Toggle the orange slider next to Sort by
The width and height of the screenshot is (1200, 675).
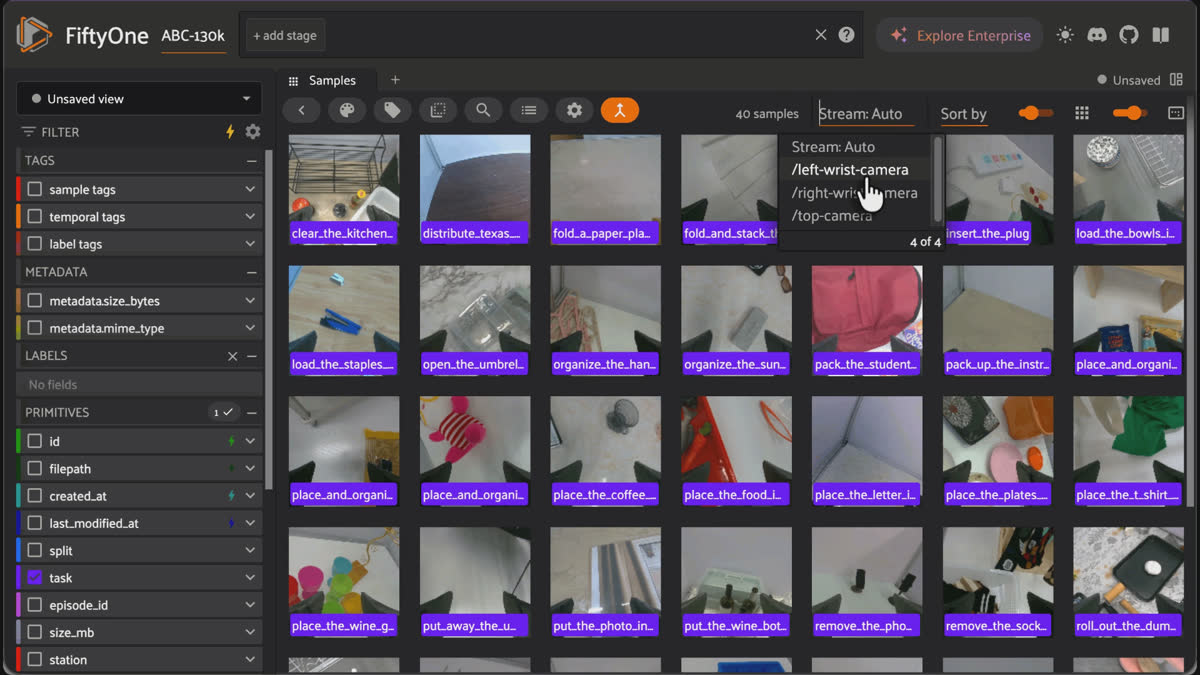pyautogui.click(x=1035, y=113)
